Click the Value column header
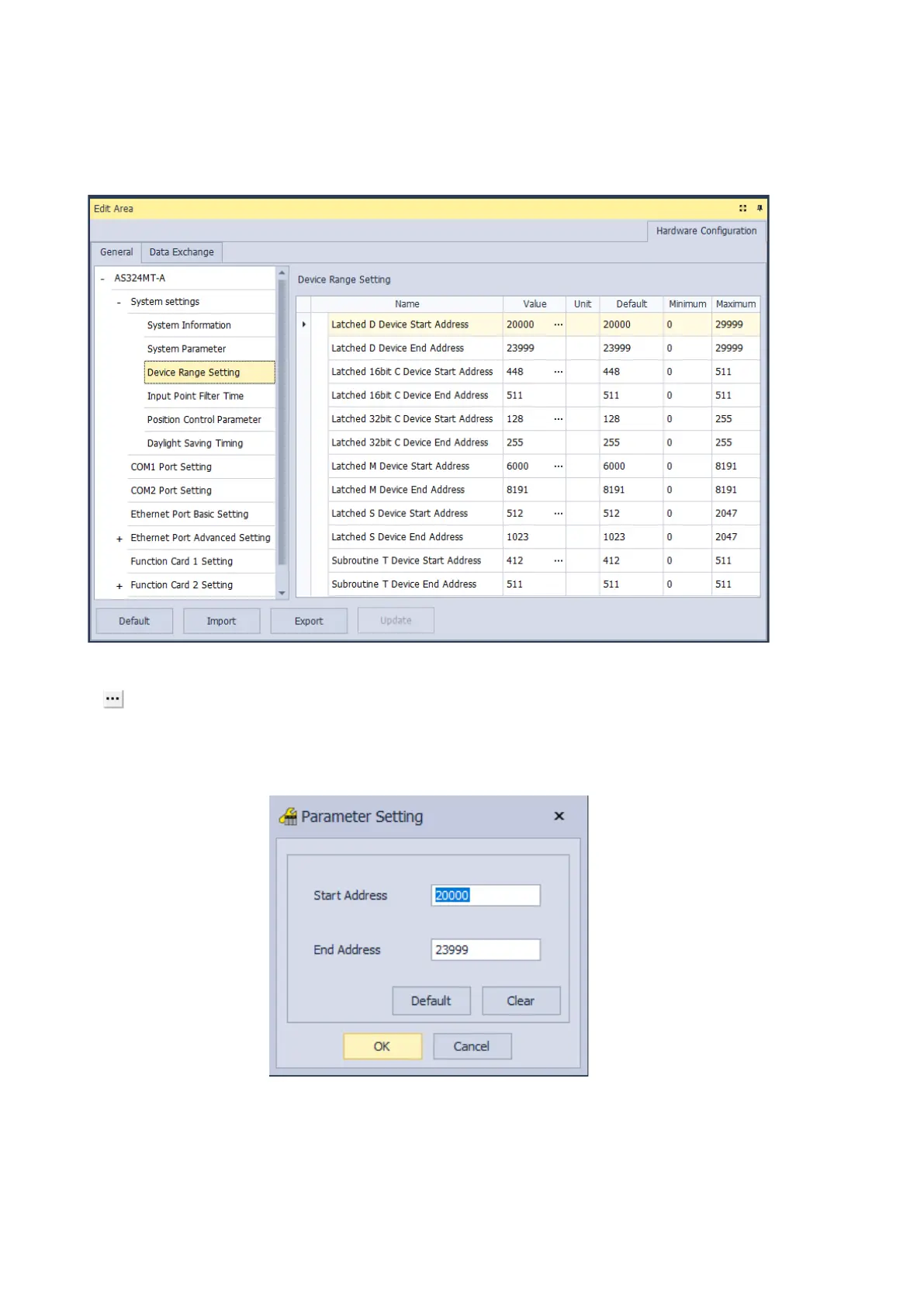Screen dimensions: 924x1307 coord(535,304)
